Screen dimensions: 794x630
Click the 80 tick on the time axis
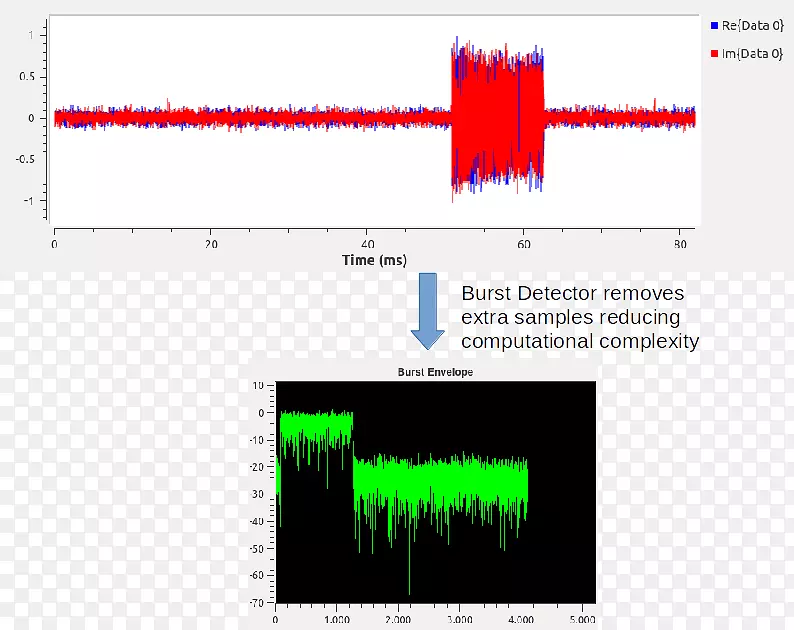coord(680,243)
